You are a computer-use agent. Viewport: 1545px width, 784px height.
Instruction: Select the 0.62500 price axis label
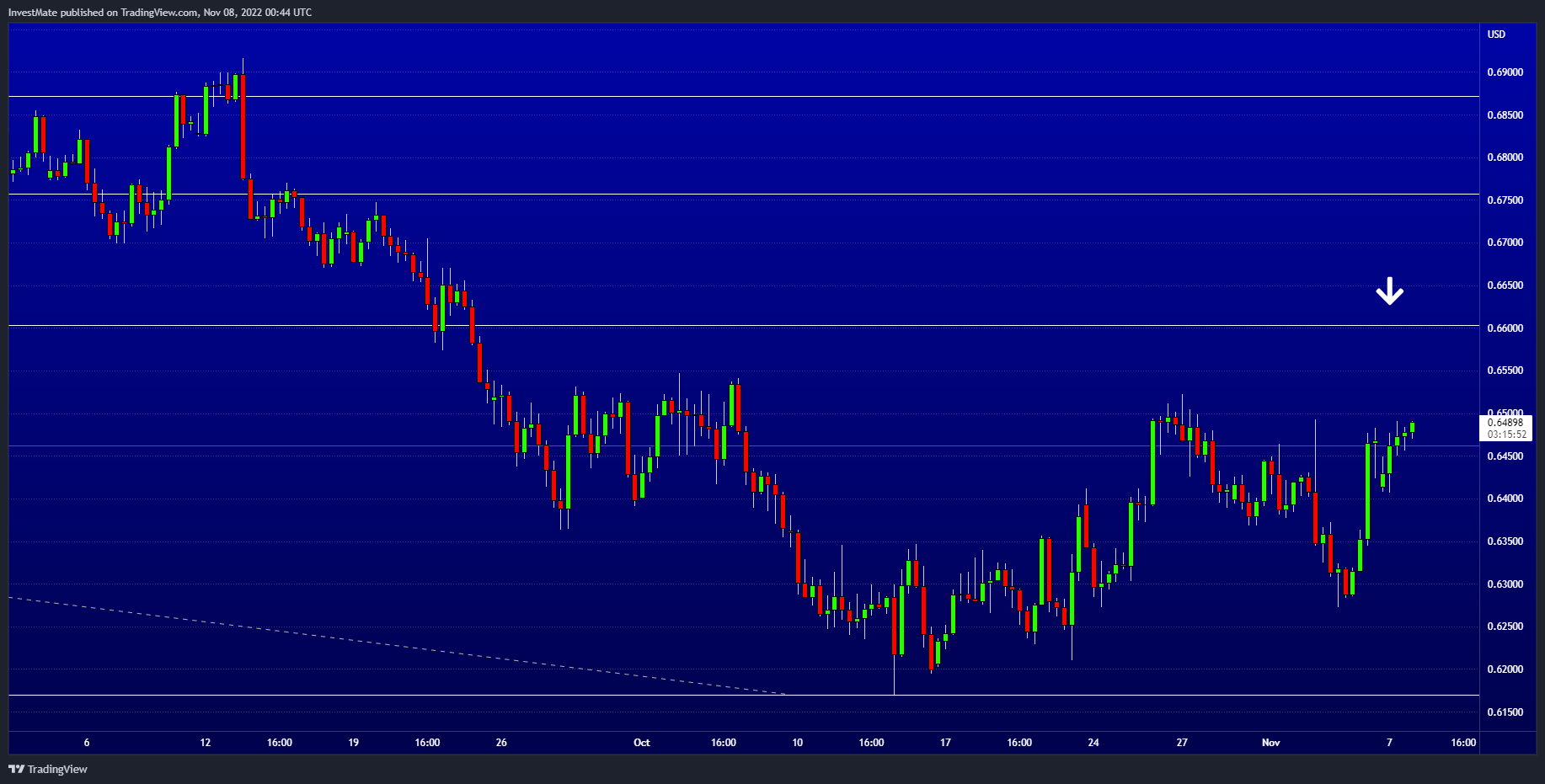1505,627
